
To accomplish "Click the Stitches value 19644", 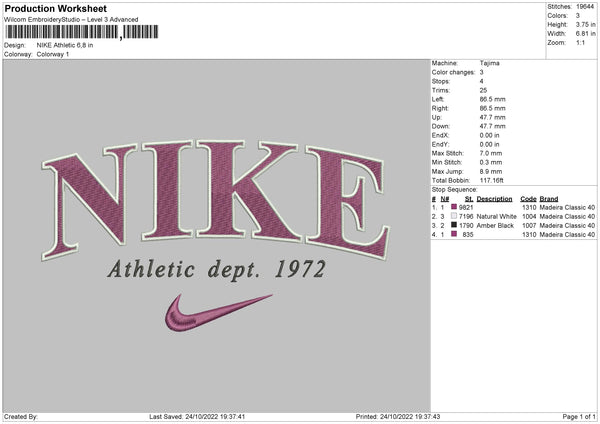I will [x=585, y=7].
